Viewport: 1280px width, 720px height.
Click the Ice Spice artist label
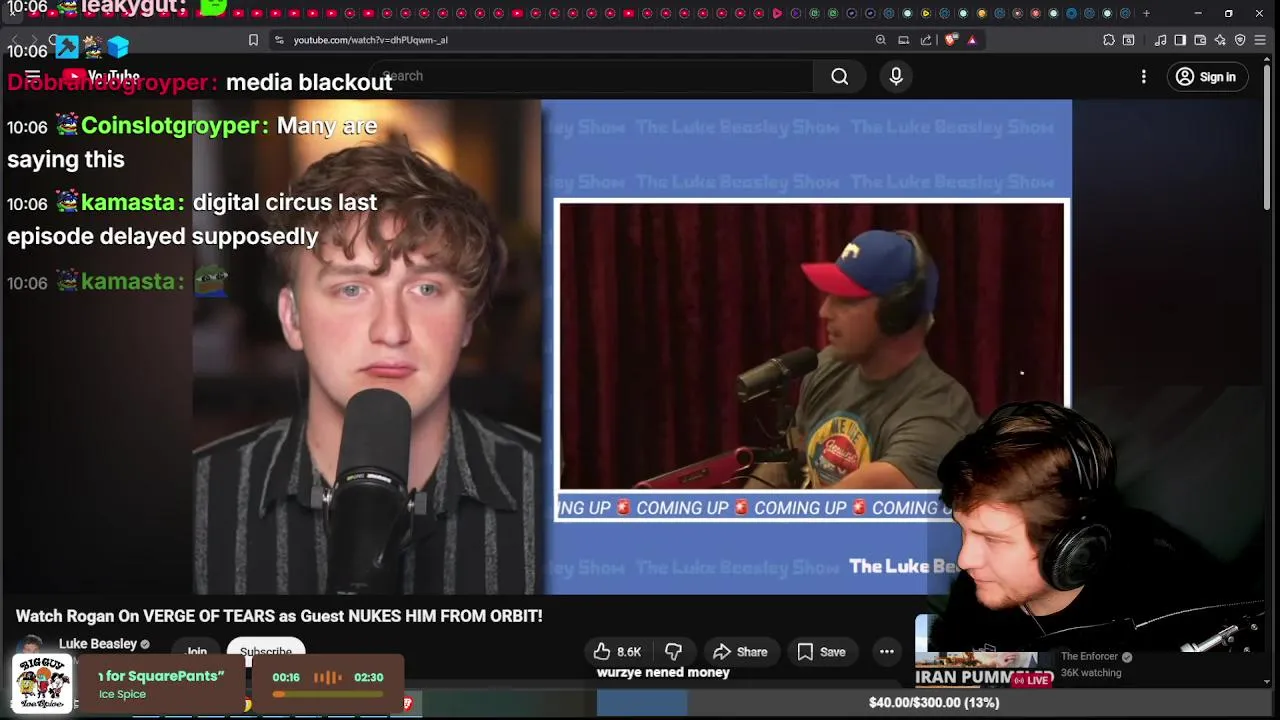click(x=122, y=694)
